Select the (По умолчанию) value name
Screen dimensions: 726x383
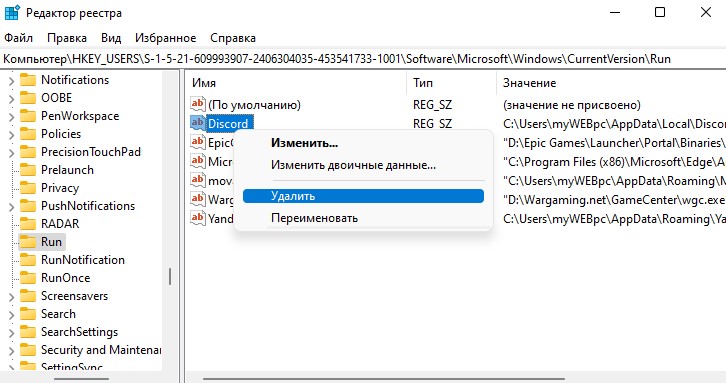tap(254, 105)
